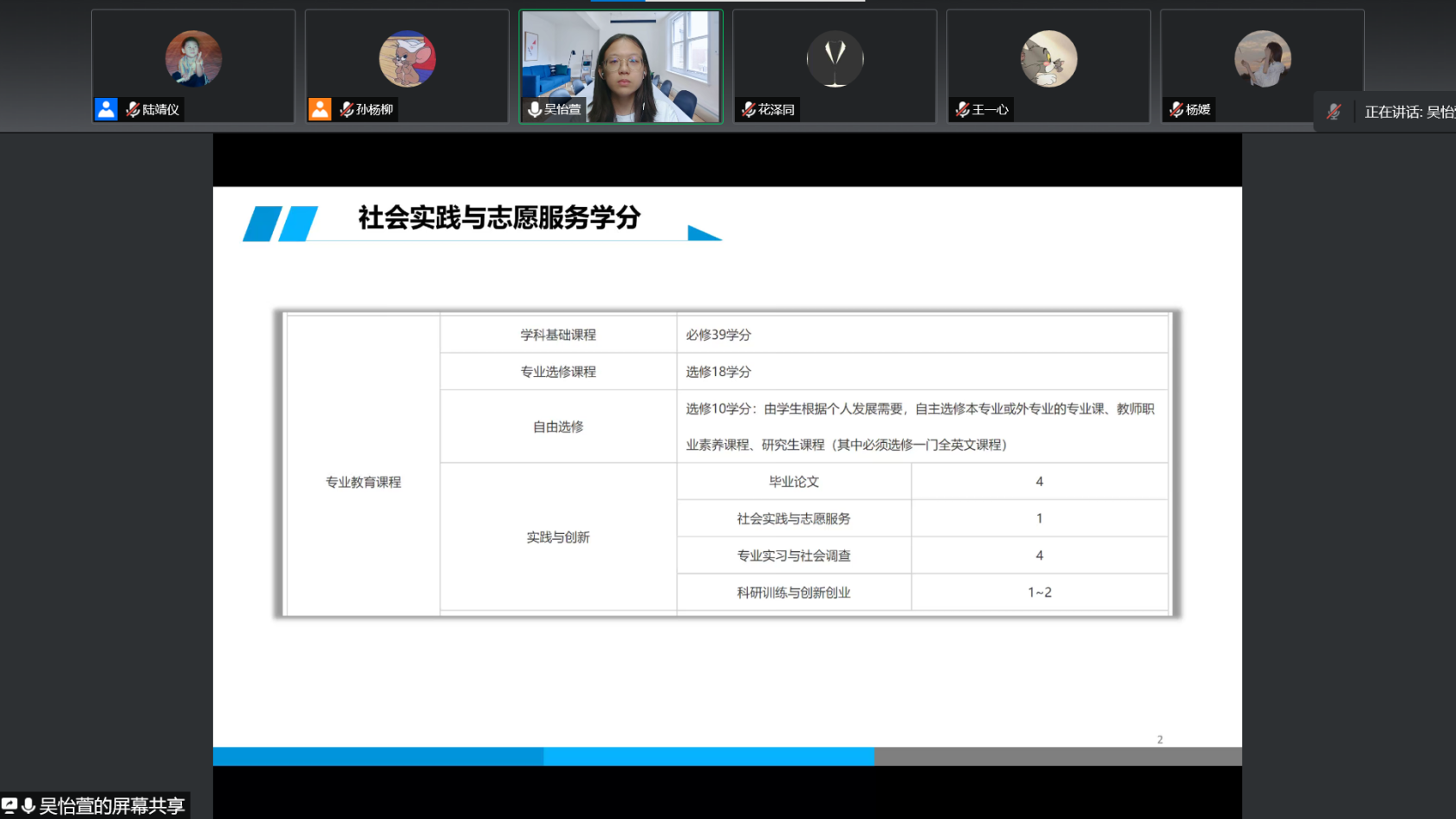
Task: Click the slide title 社会实践与志愿服务学分
Action: point(497,219)
